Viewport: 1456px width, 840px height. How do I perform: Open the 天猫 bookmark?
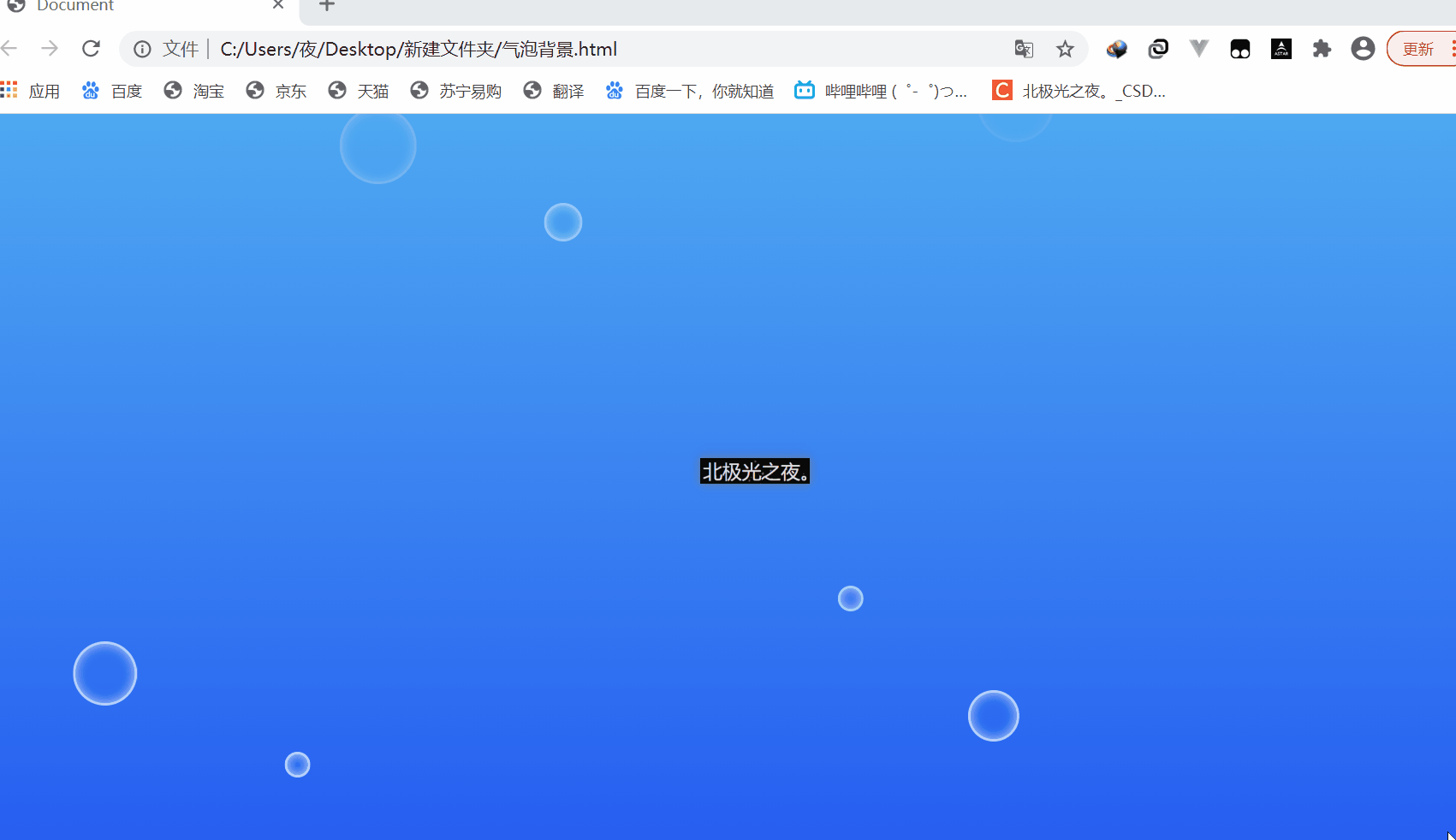pyautogui.click(x=359, y=91)
